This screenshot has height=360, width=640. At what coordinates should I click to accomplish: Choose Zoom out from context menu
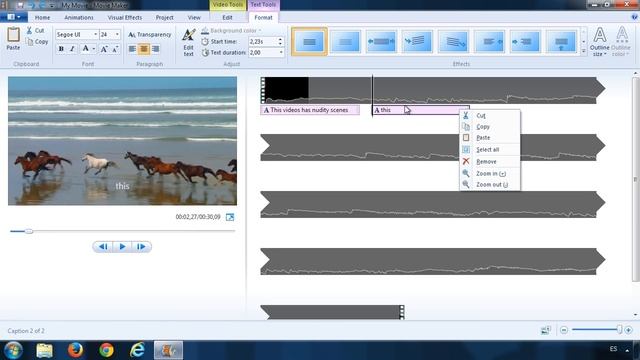(x=490, y=184)
